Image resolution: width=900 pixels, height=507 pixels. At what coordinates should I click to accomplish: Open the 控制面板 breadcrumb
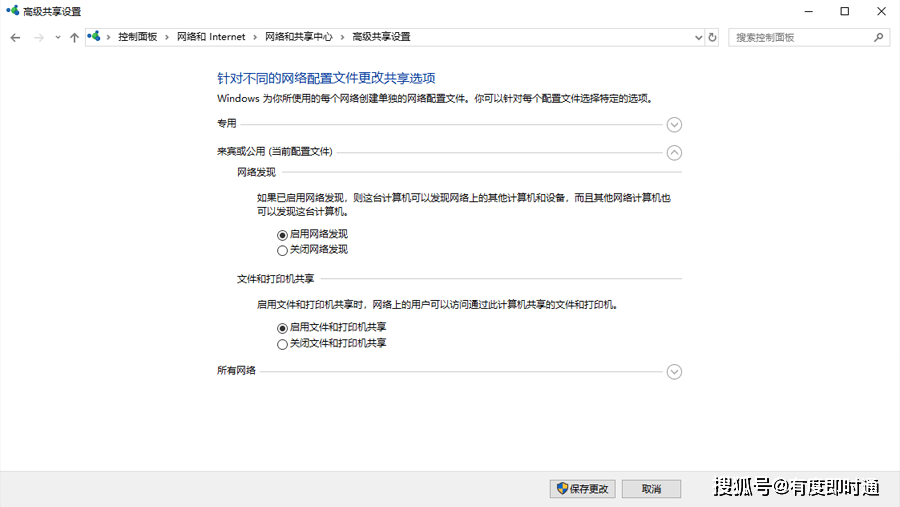138,37
